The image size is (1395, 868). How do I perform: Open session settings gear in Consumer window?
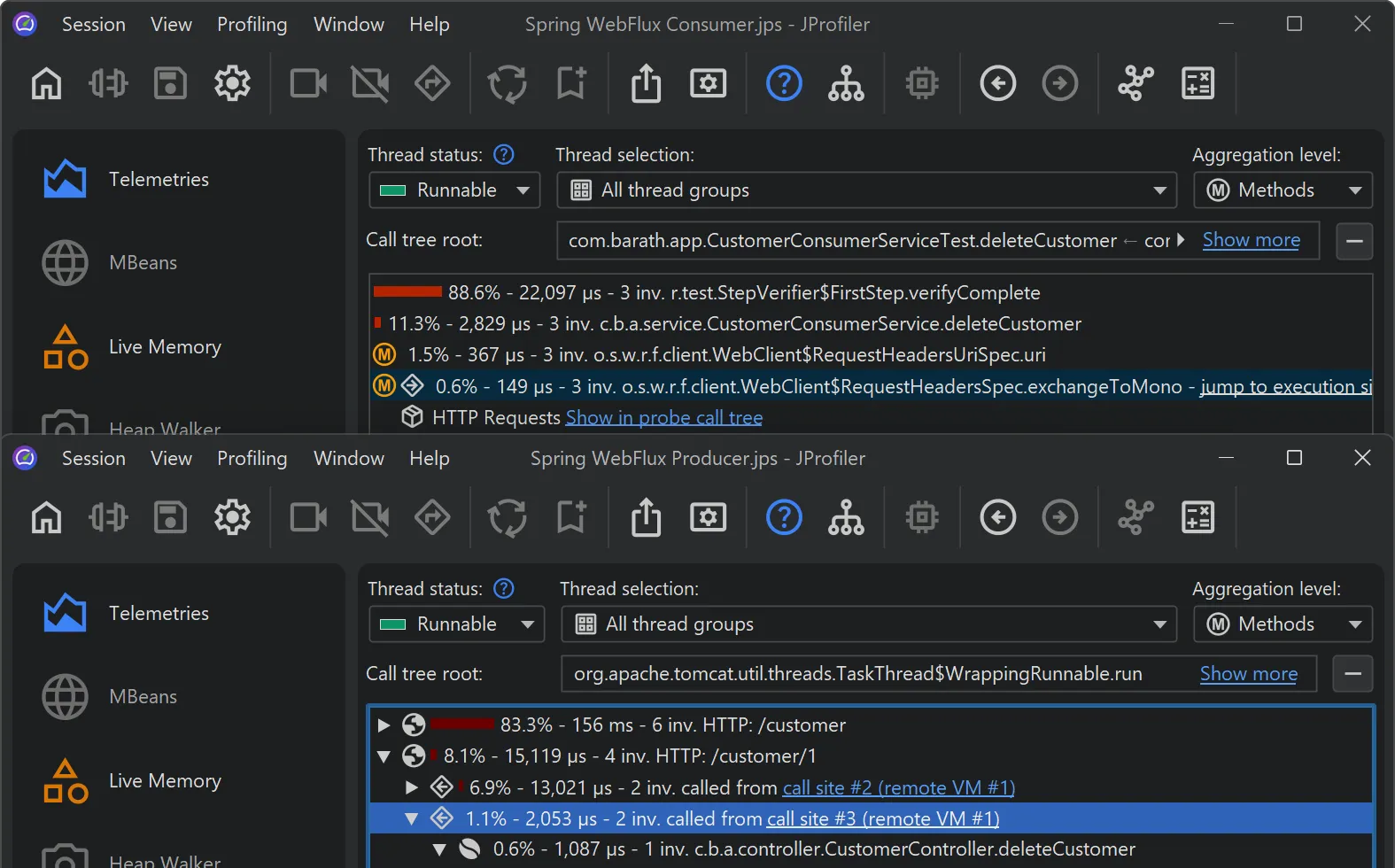(232, 84)
